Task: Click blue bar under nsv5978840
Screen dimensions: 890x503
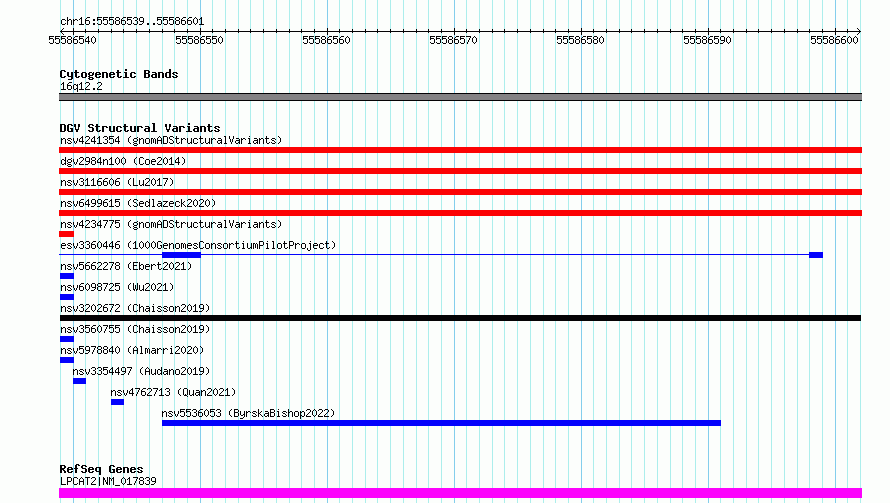Action: (66, 360)
